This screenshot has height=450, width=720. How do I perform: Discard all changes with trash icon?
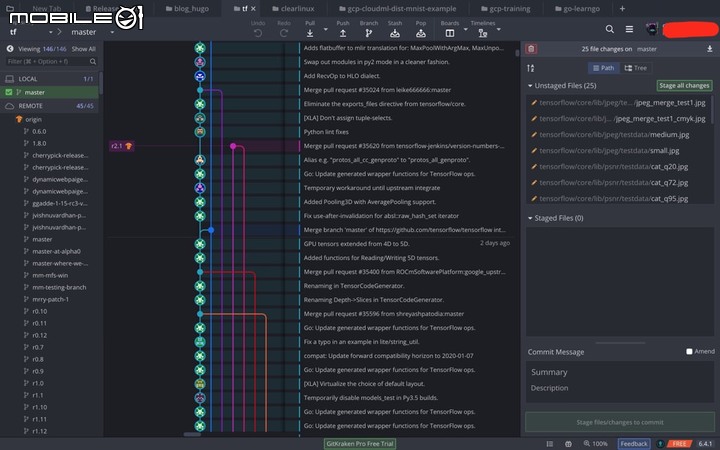click(x=531, y=49)
